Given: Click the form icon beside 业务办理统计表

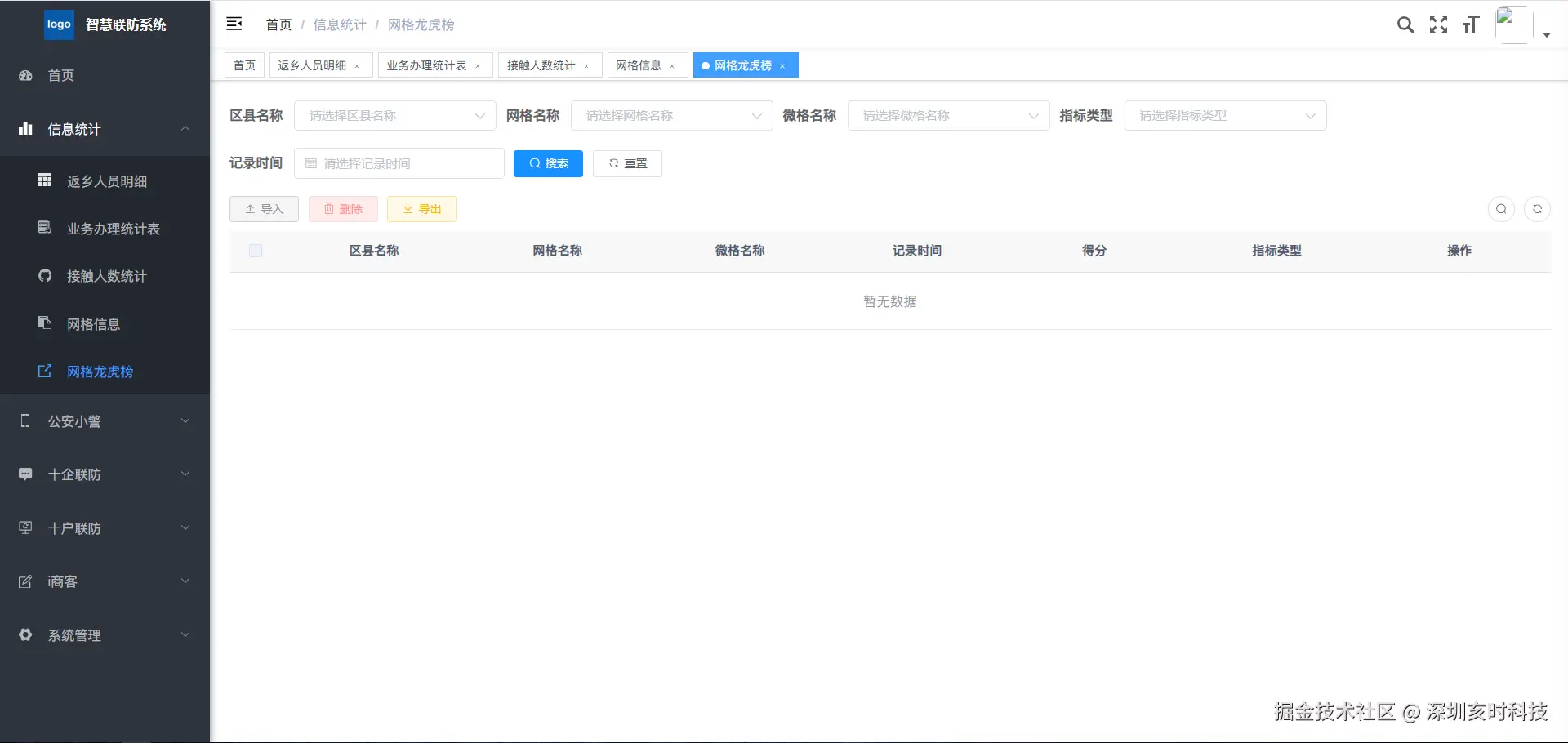Looking at the screenshot, I should 45,228.
